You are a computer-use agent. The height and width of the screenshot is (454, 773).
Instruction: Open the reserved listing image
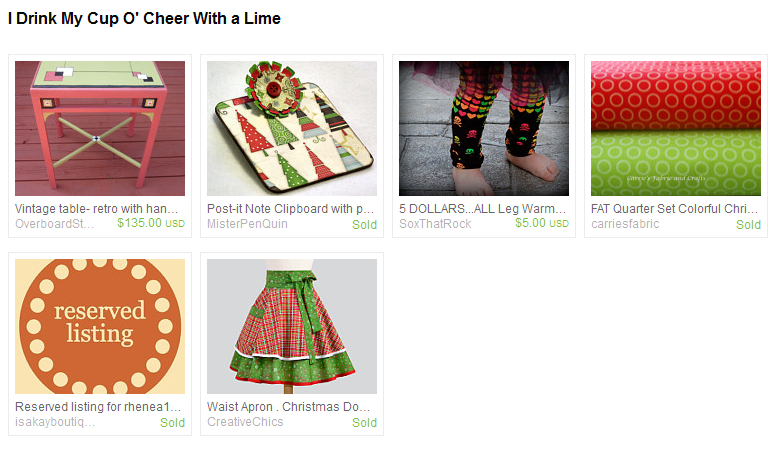coord(100,326)
